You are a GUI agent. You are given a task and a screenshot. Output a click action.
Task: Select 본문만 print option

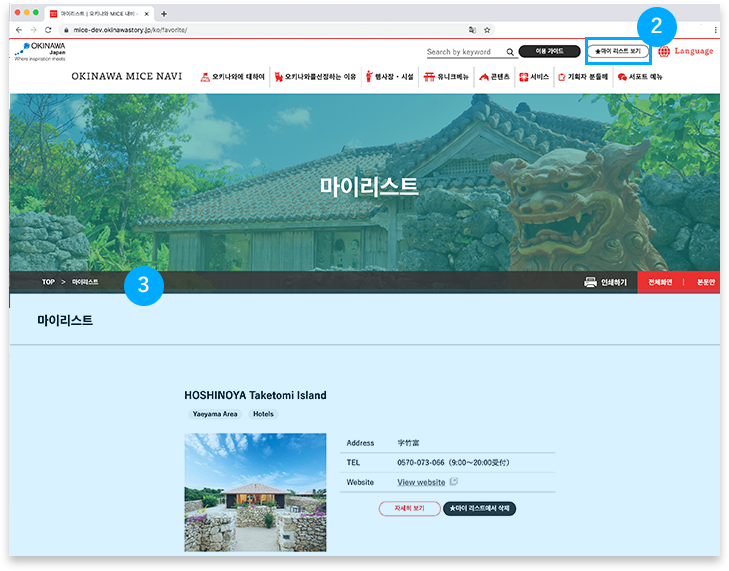[705, 282]
